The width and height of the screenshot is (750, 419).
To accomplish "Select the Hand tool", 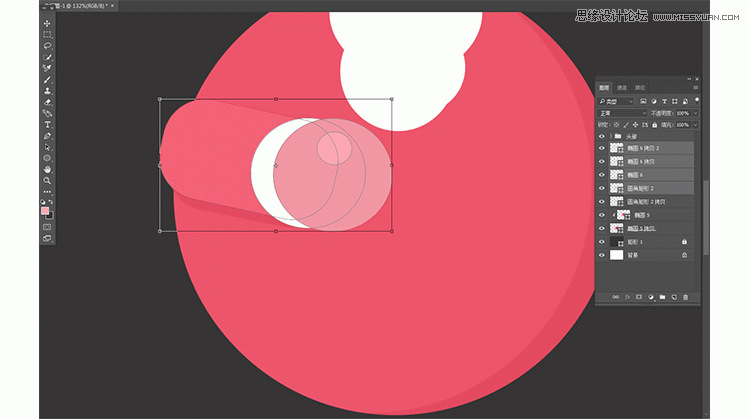I will [x=47, y=169].
